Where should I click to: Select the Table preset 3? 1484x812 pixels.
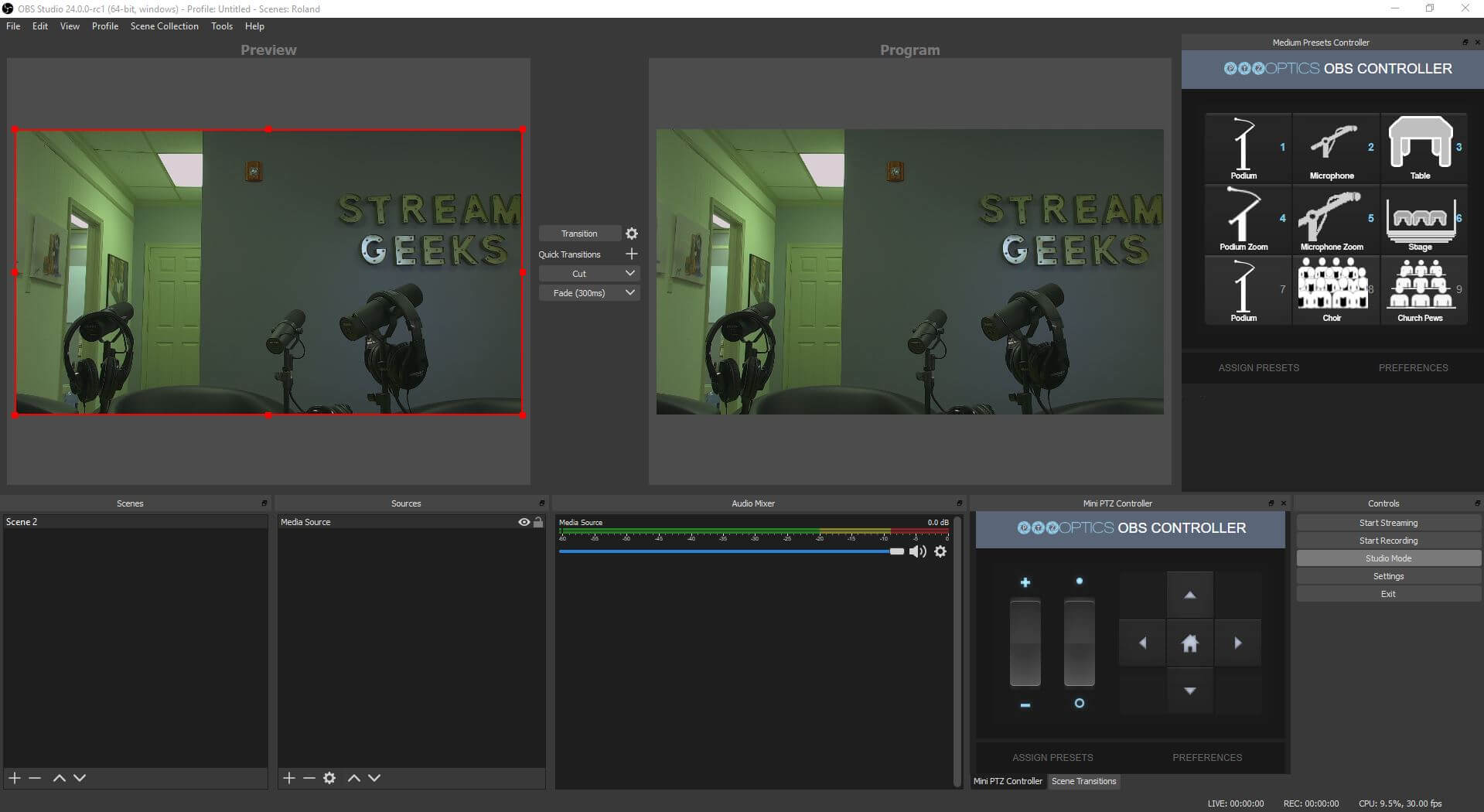[x=1424, y=148]
